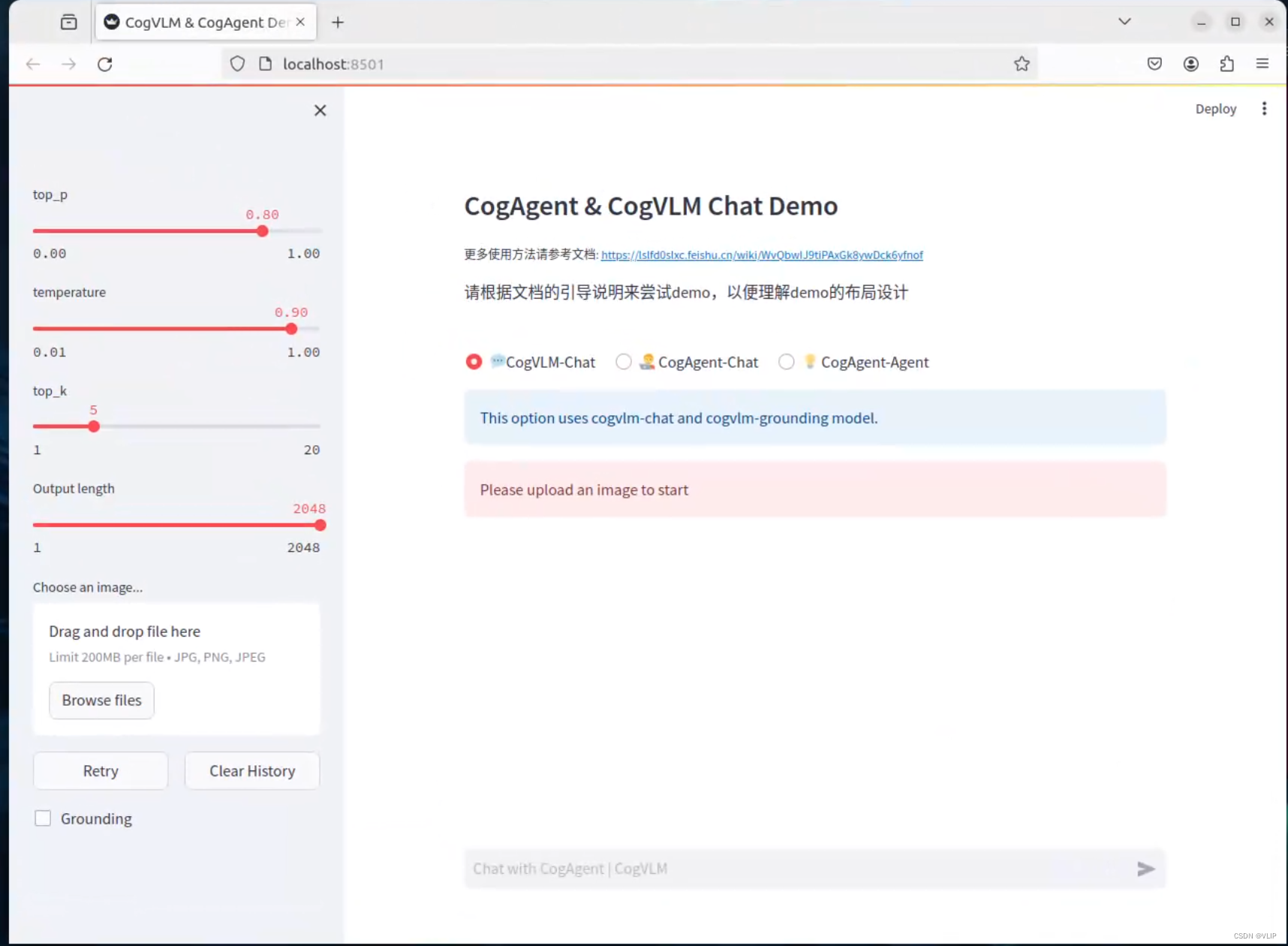Click the temperature slider handle
1288x946 pixels.
tap(291, 329)
